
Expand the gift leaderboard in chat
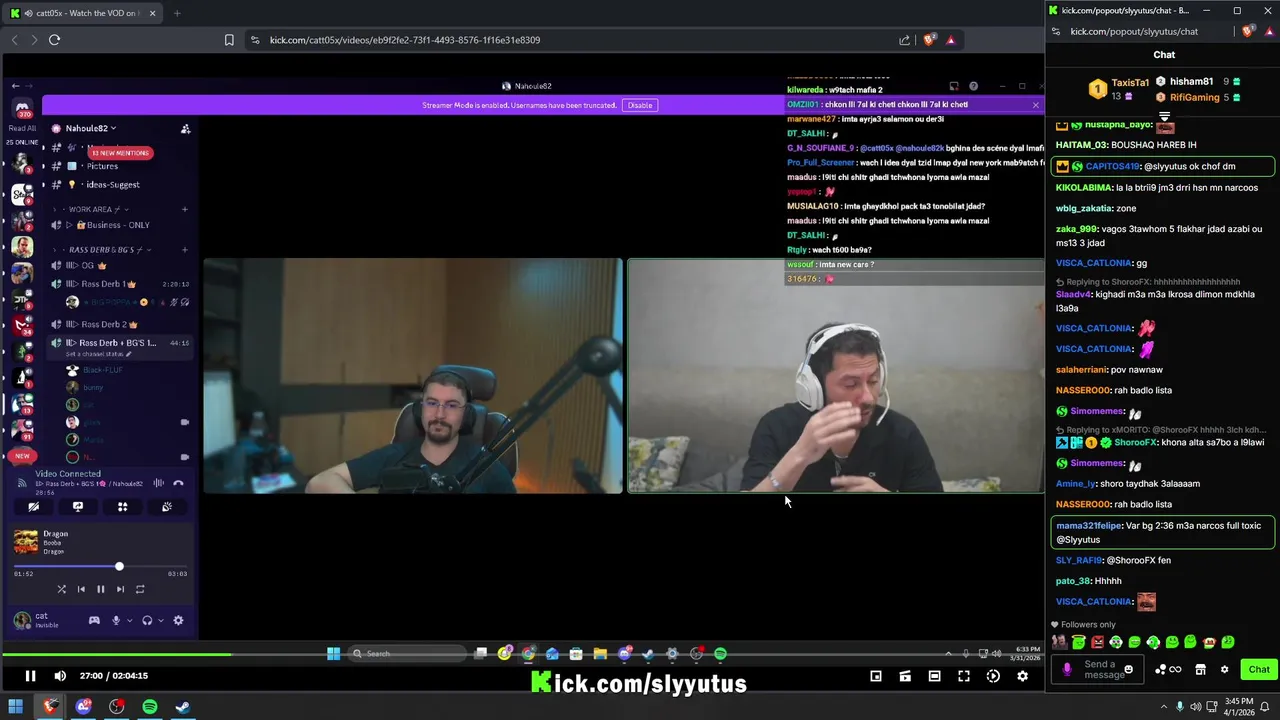click(1164, 117)
